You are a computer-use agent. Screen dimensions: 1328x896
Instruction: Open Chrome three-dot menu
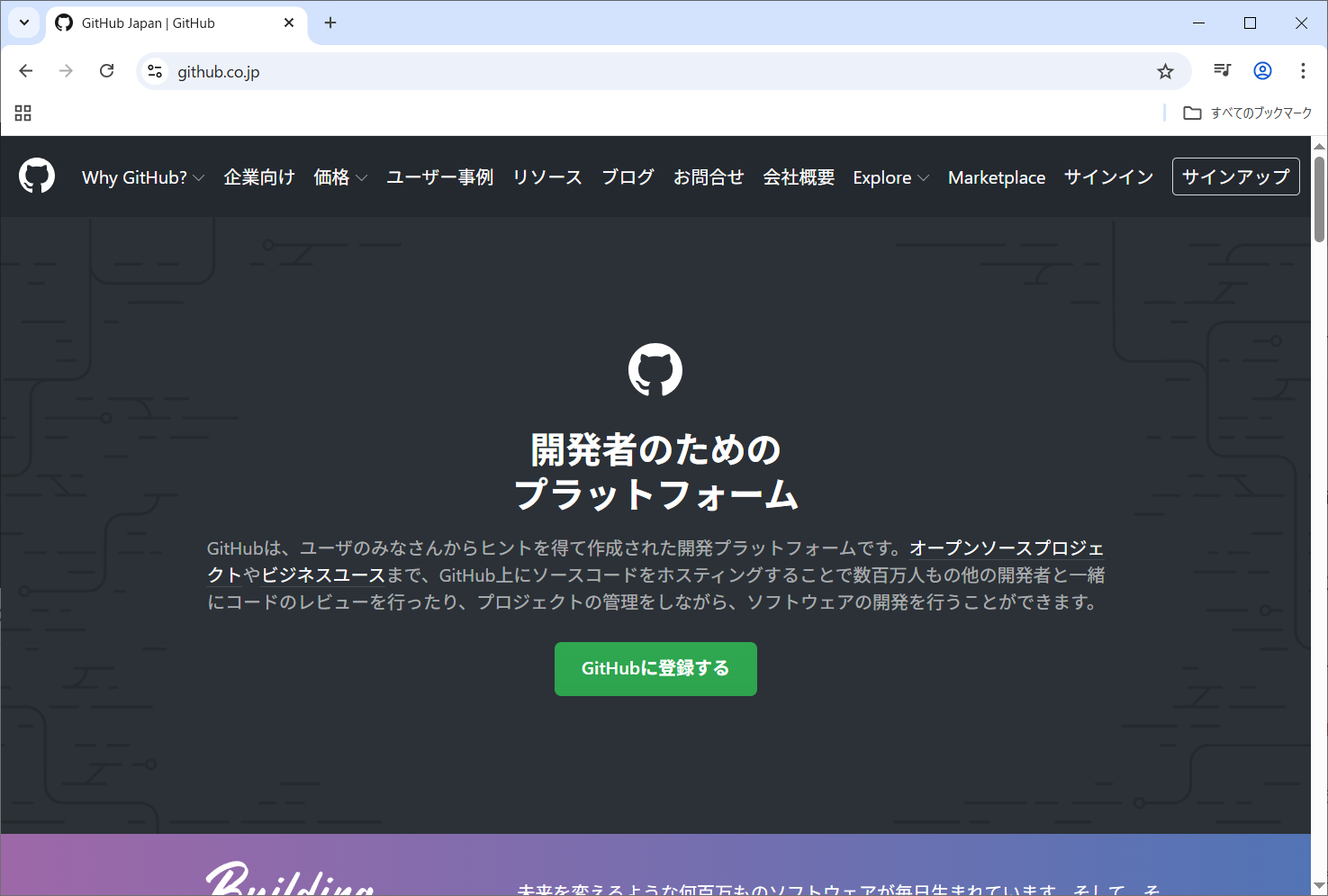pyautogui.click(x=1302, y=71)
